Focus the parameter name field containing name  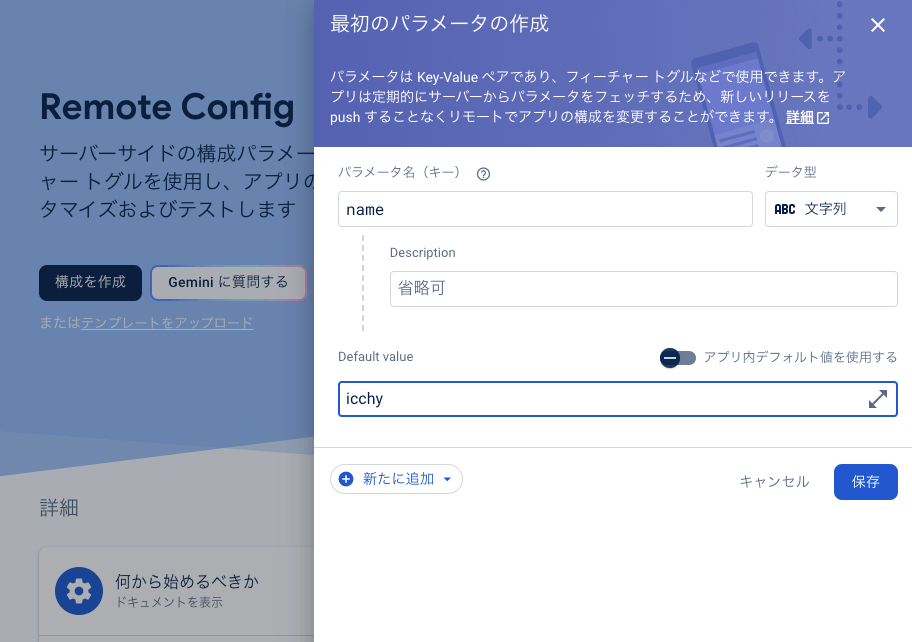coord(545,209)
